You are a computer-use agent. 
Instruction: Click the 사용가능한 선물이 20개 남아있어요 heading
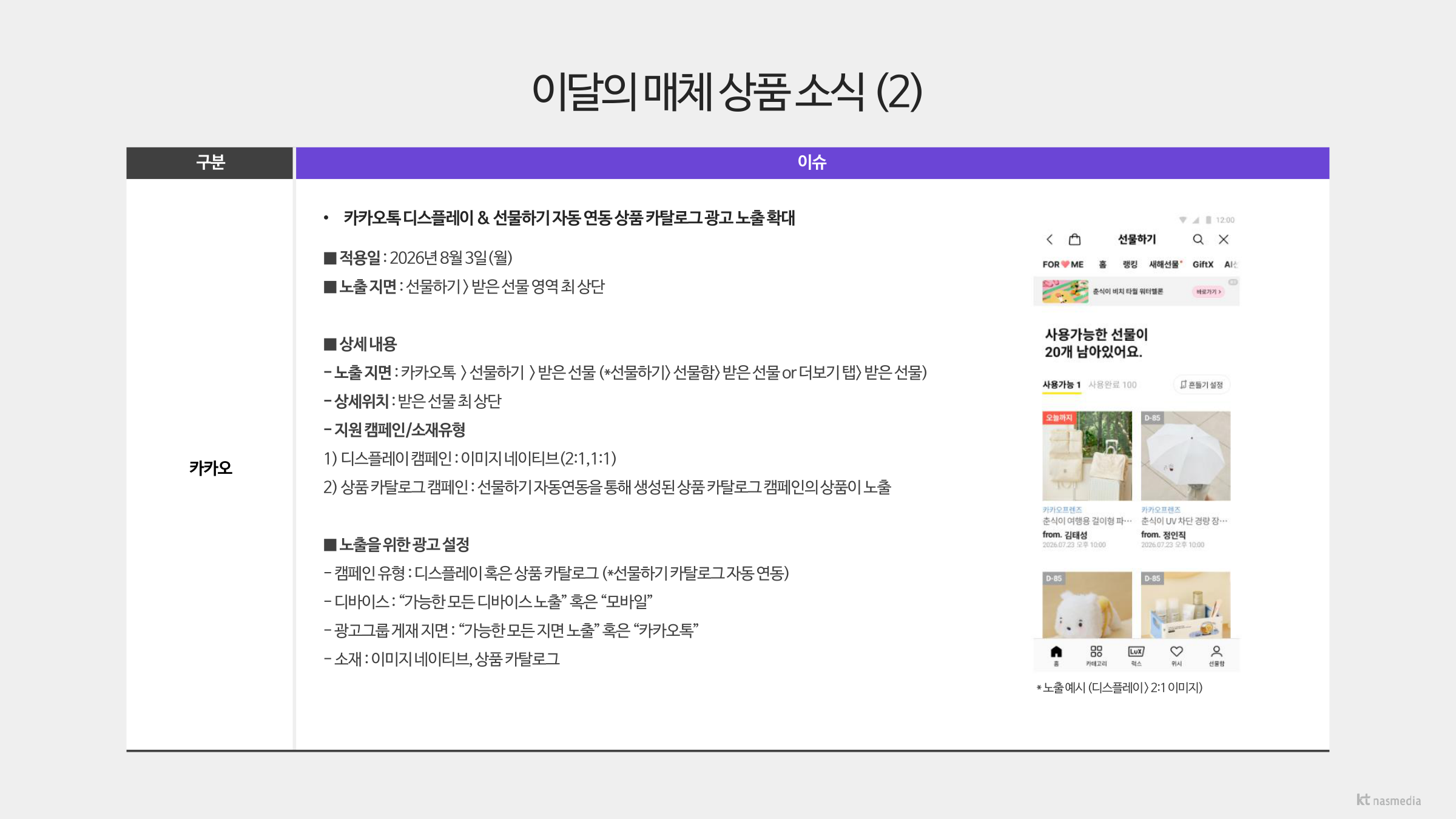1096,343
